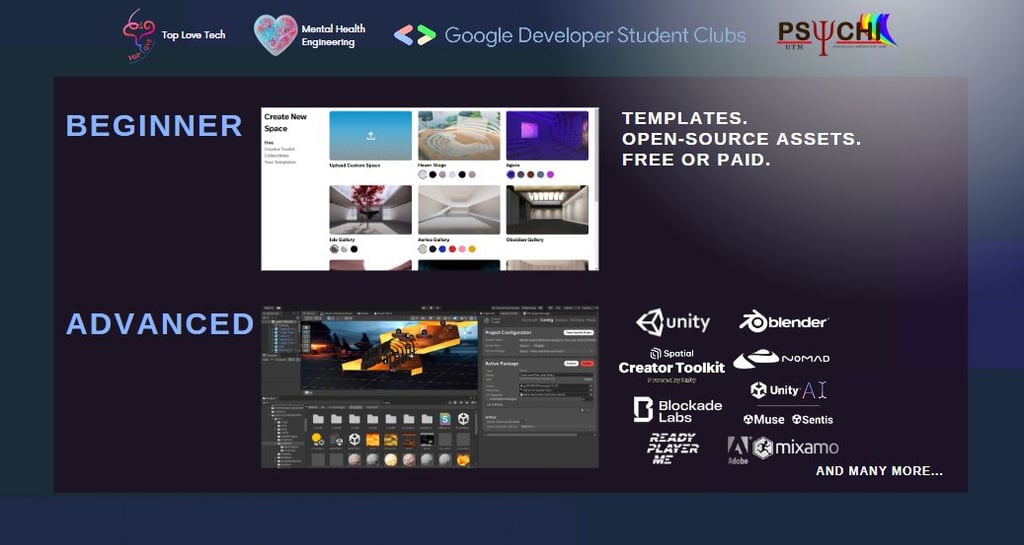
Task: Pick the magenta swatch under Agora
Action: coord(550,174)
